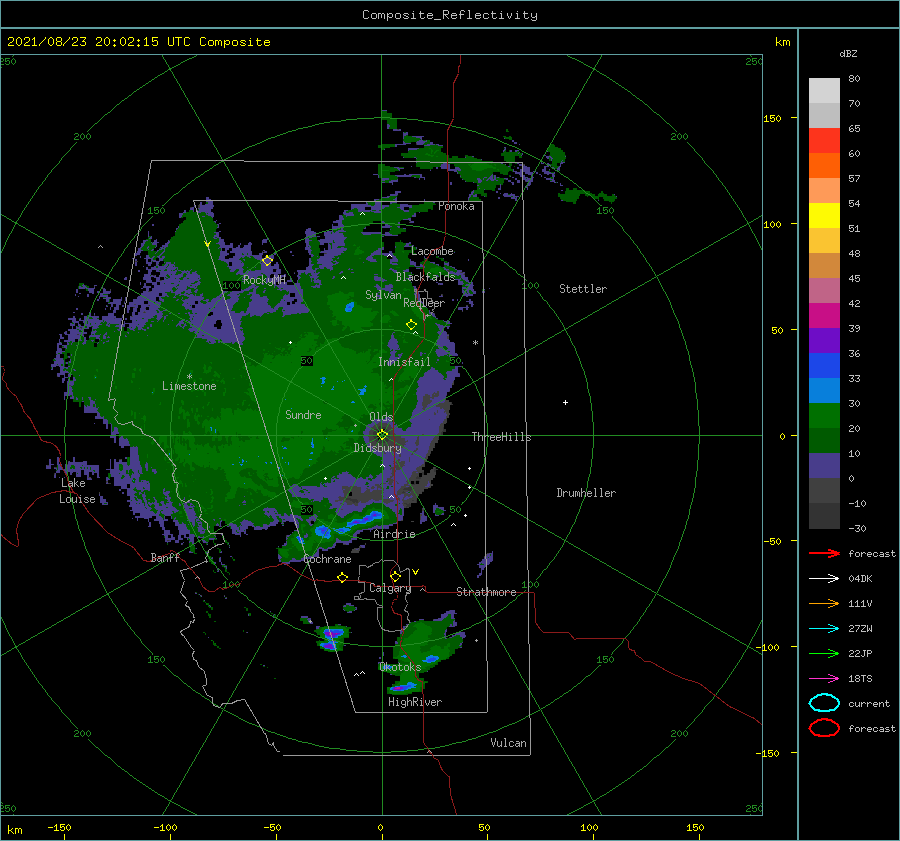Click the red swatch between 65 and 60
Image resolution: width=900 pixels, height=841 pixels.
pyautogui.click(x=824, y=141)
